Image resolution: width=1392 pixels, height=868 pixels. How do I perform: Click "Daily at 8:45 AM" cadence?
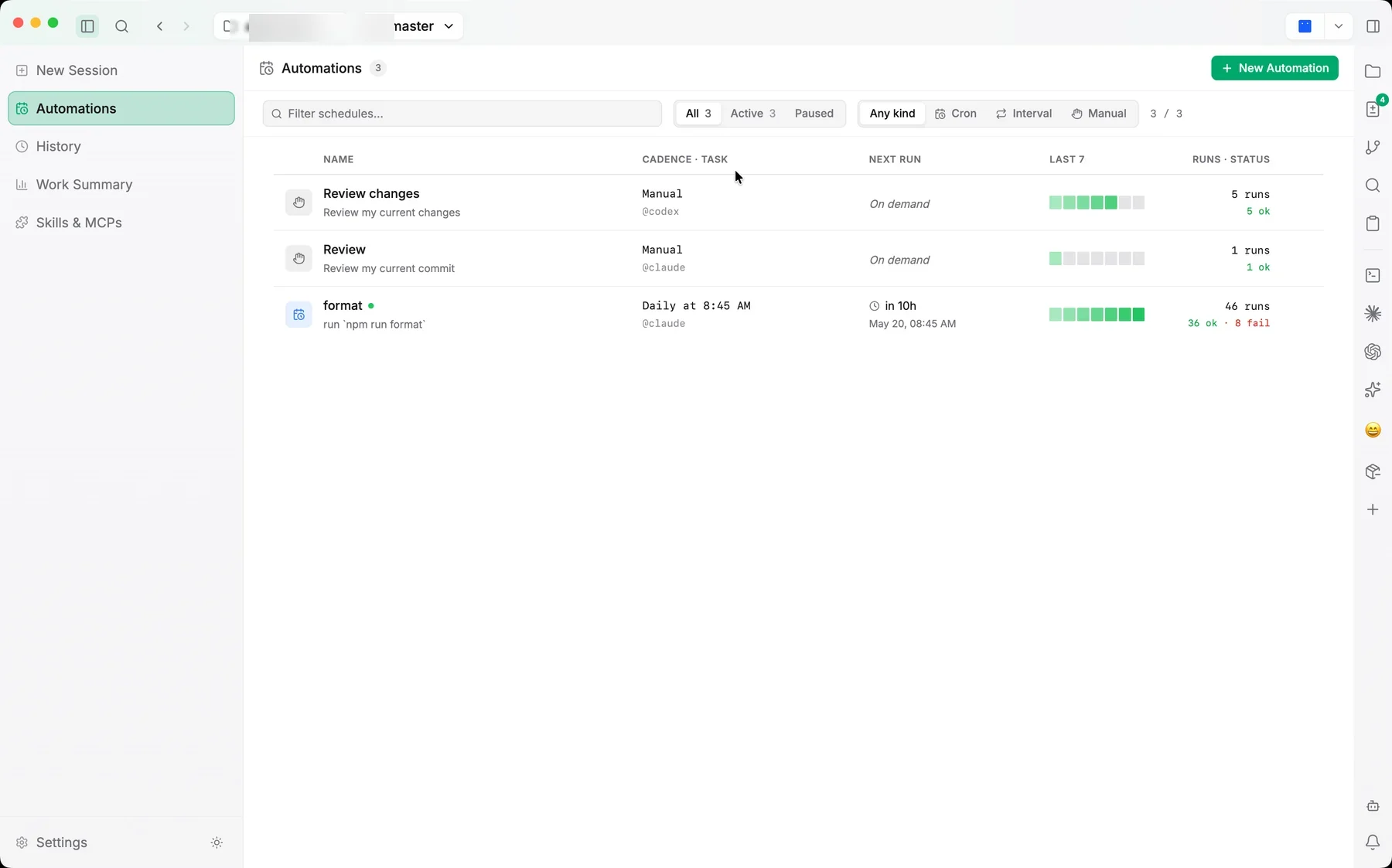coord(696,306)
